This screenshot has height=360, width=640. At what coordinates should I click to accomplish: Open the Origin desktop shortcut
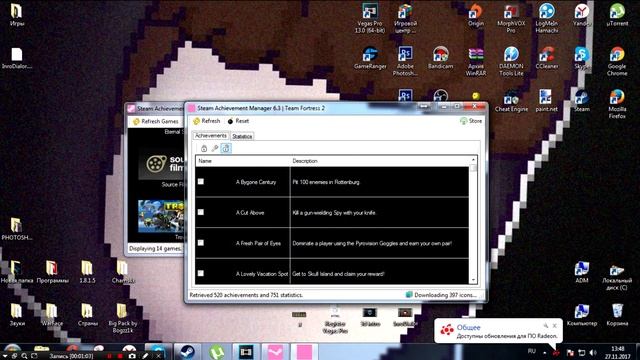[x=476, y=15]
